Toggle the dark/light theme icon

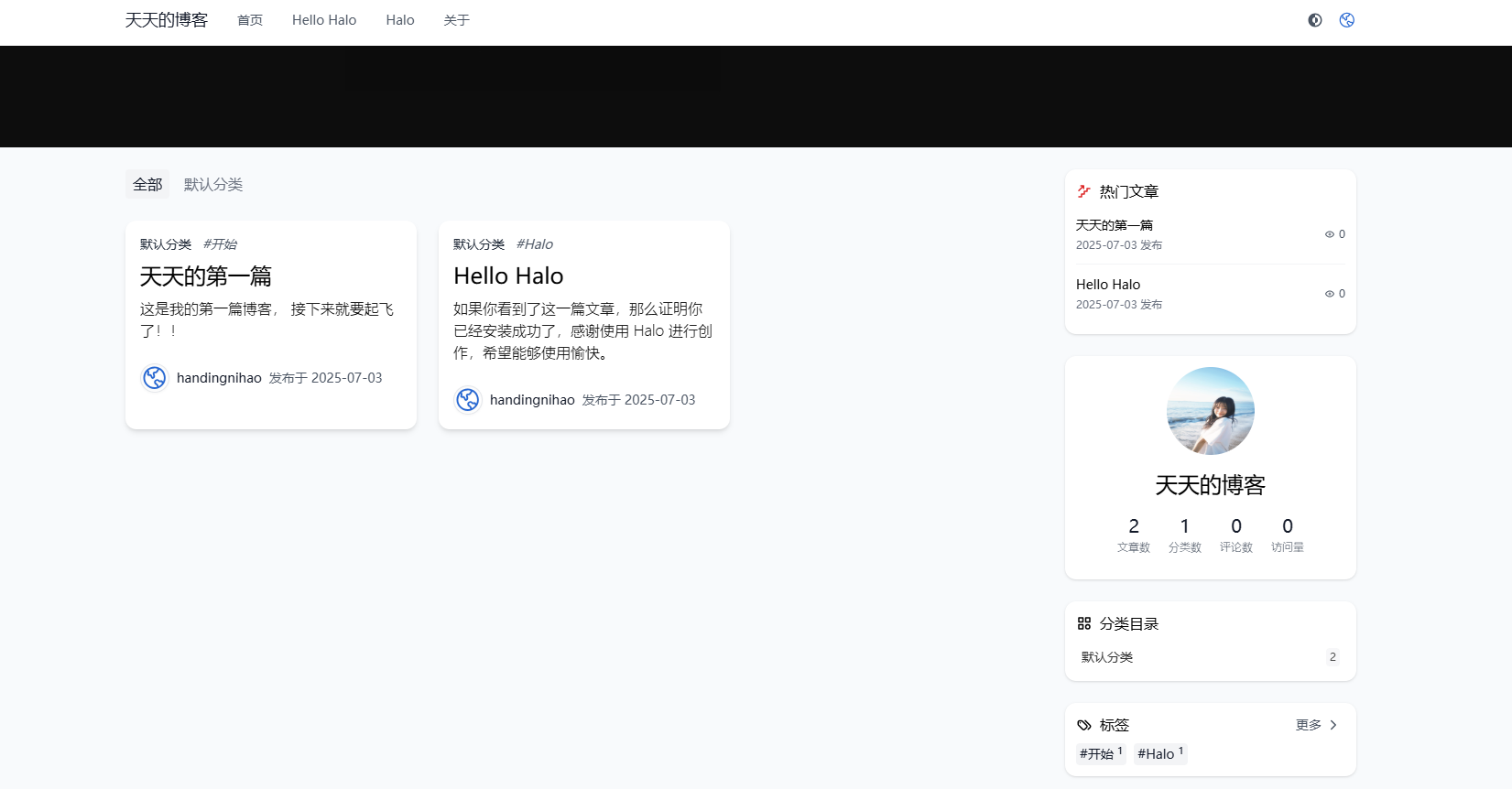click(1315, 20)
